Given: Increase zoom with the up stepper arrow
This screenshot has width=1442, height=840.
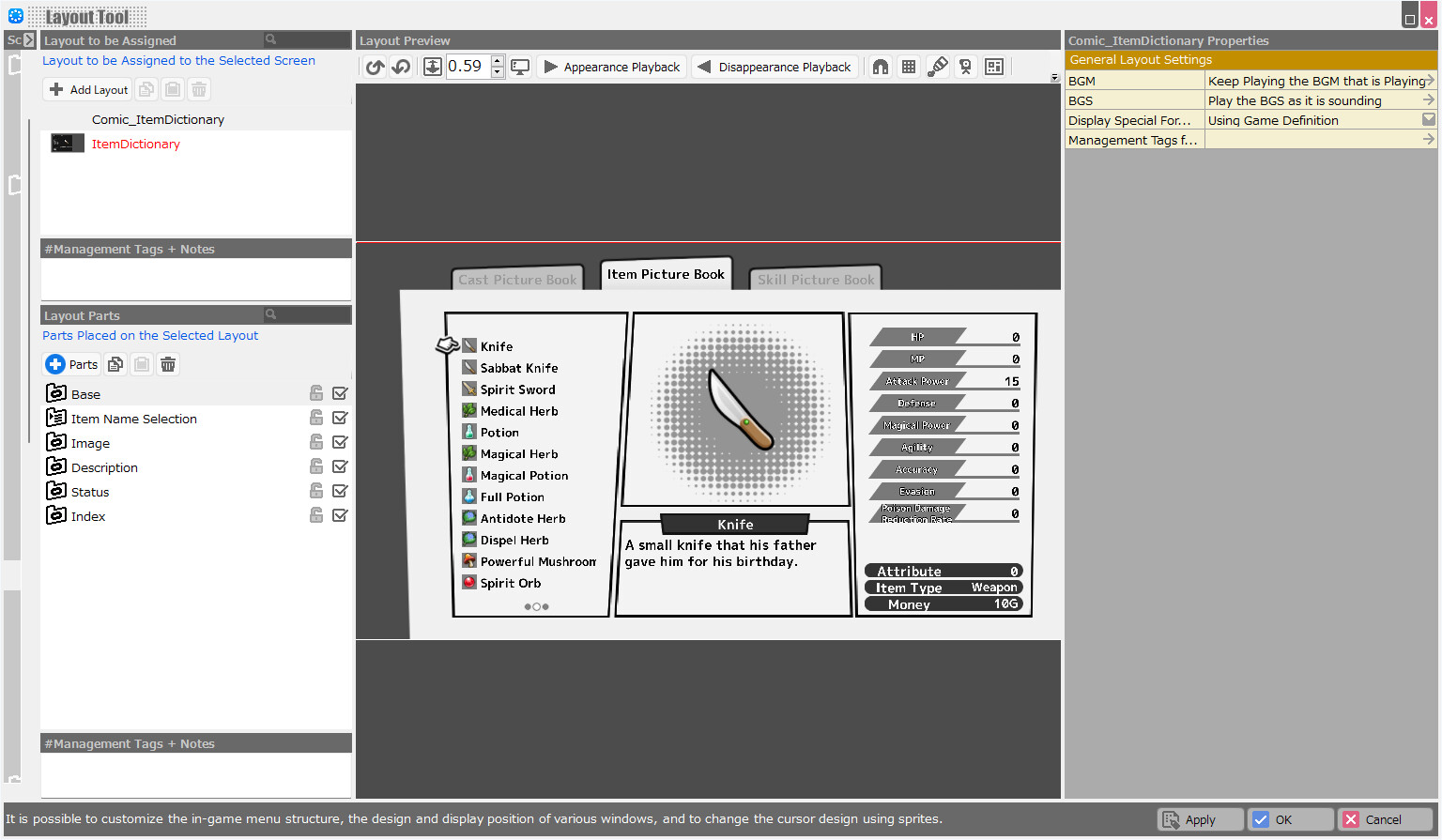Looking at the screenshot, I should click(x=496, y=61).
